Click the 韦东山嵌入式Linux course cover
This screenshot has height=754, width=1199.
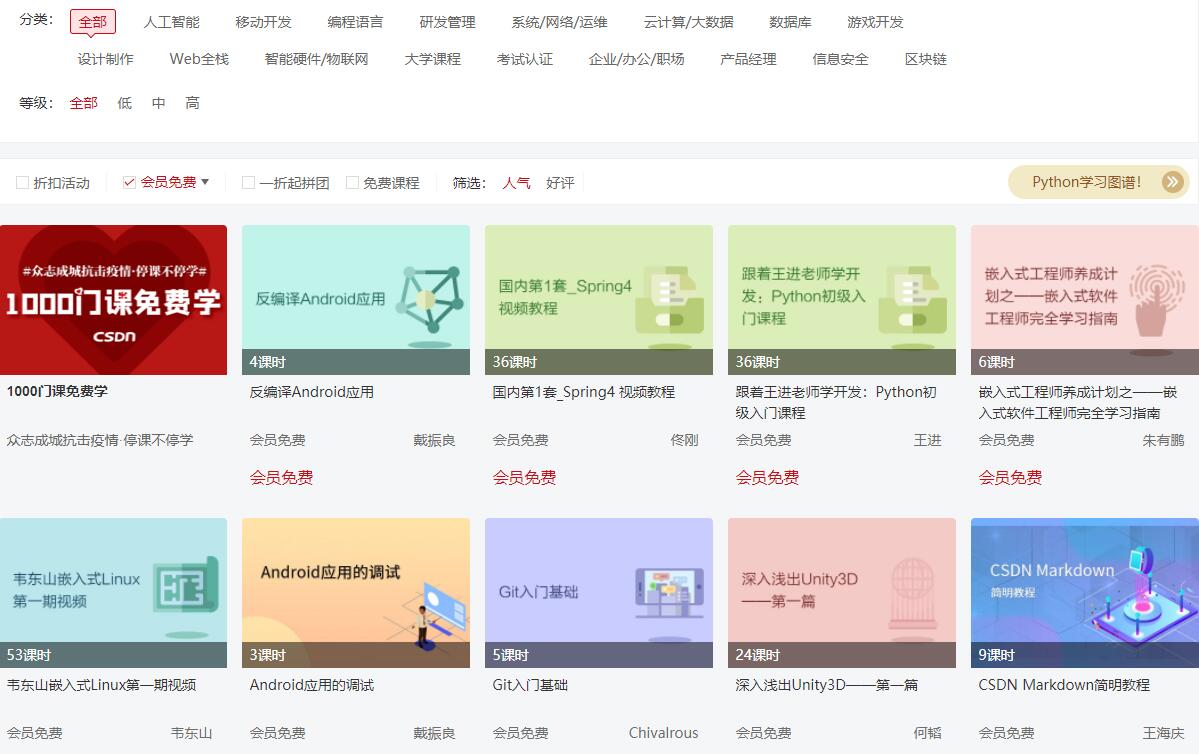tap(113, 592)
